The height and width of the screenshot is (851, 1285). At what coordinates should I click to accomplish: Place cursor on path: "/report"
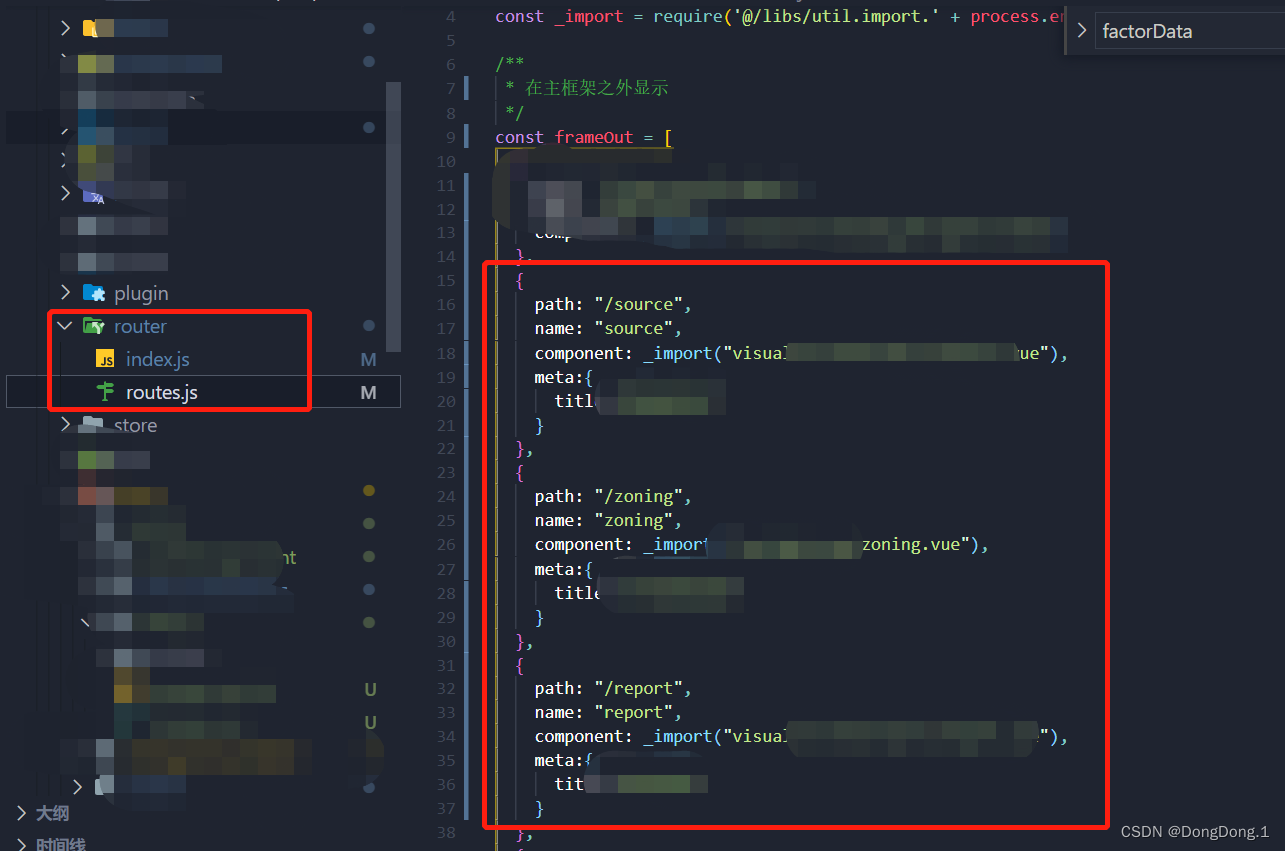click(x=613, y=688)
